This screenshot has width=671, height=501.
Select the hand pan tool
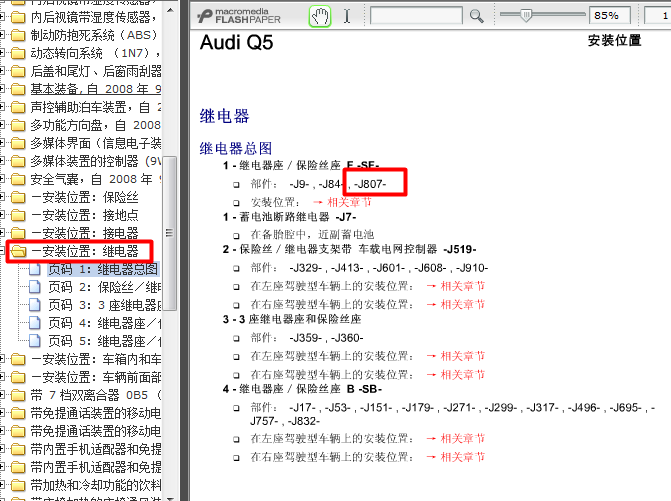coord(320,16)
